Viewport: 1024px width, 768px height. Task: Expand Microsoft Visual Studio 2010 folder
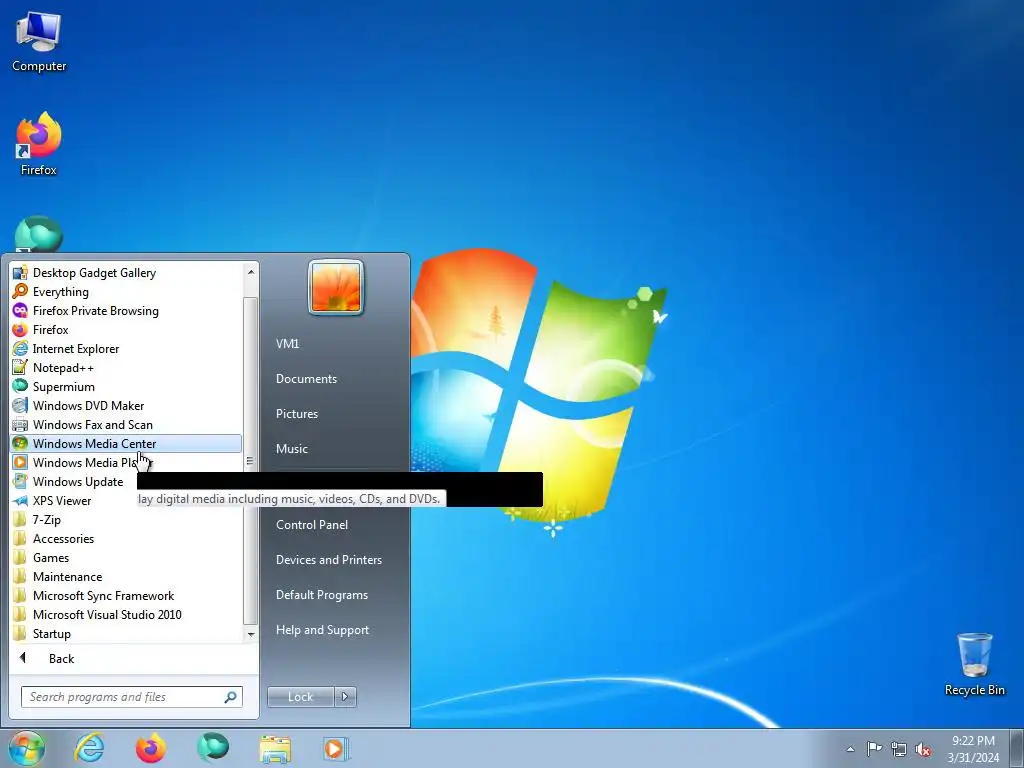[x=125, y=615]
